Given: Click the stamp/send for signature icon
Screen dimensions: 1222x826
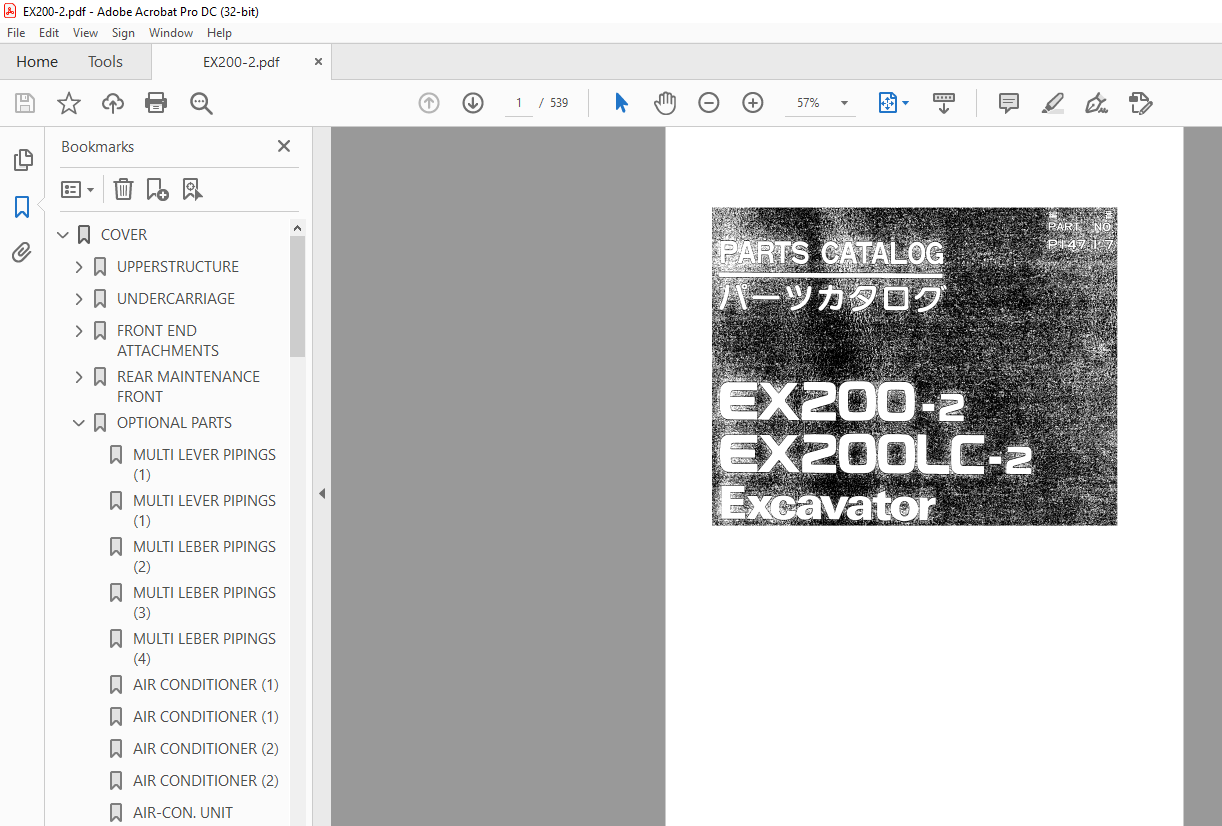Looking at the screenshot, I should pyautogui.click(x=1141, y=103).
